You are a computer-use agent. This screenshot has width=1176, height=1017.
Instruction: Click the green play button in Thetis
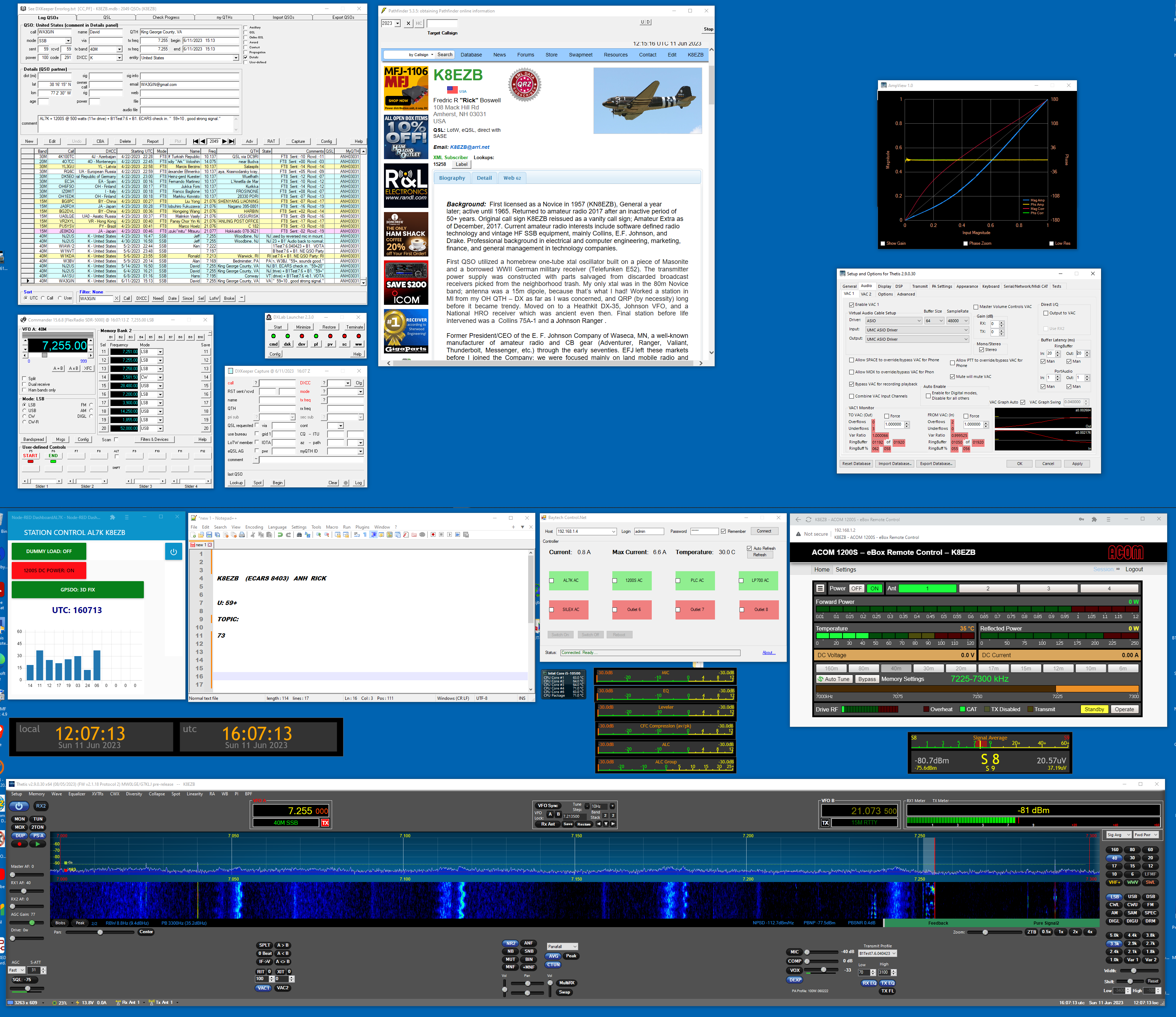37,844
